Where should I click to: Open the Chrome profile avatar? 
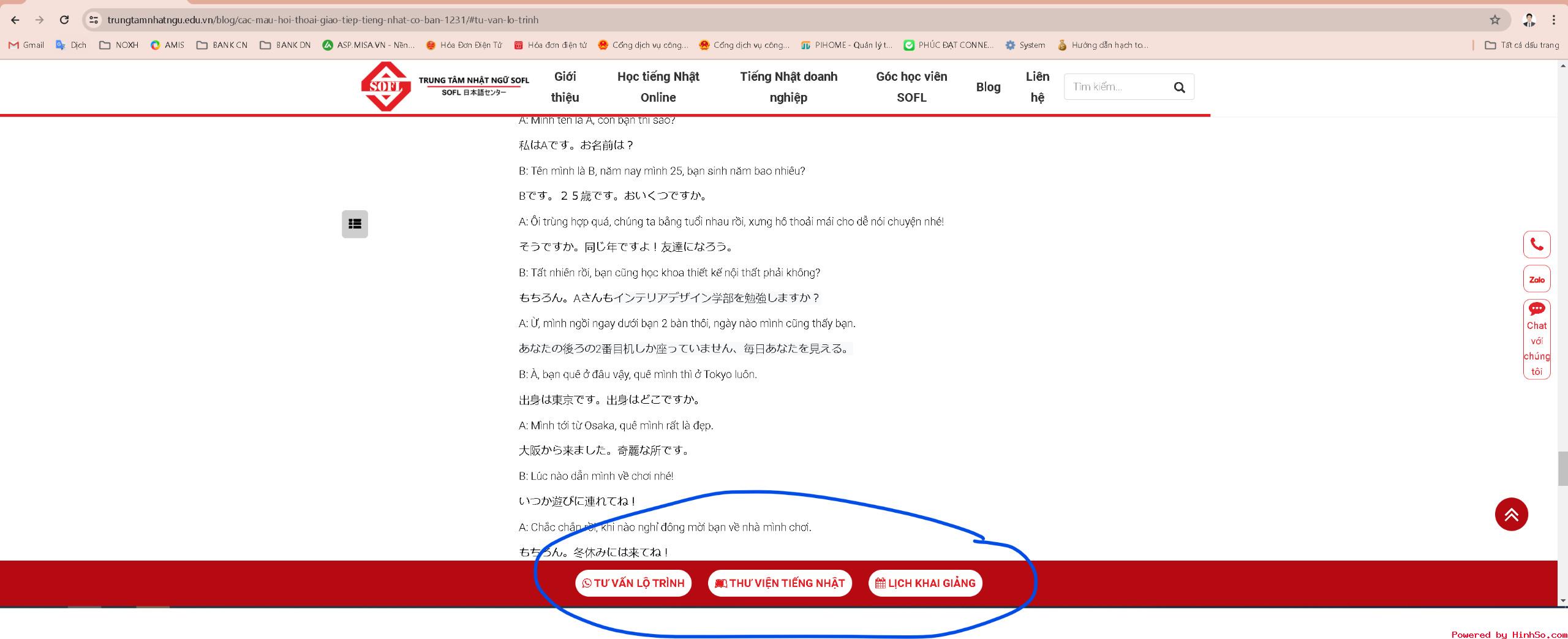coord(1529,20)
